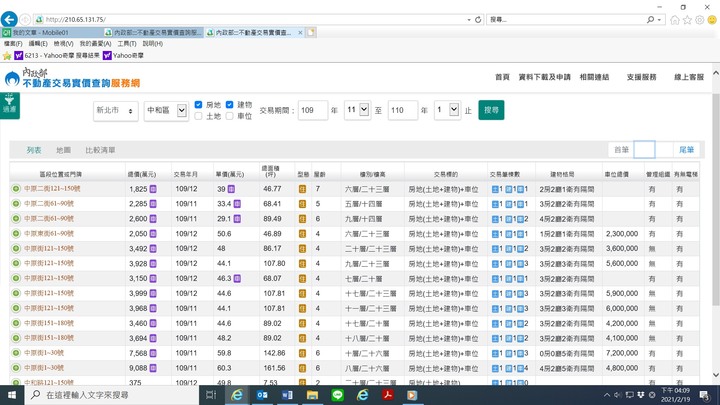Click start year field showing 109
The height and width of the screenshot is (405, 720).
313,110
